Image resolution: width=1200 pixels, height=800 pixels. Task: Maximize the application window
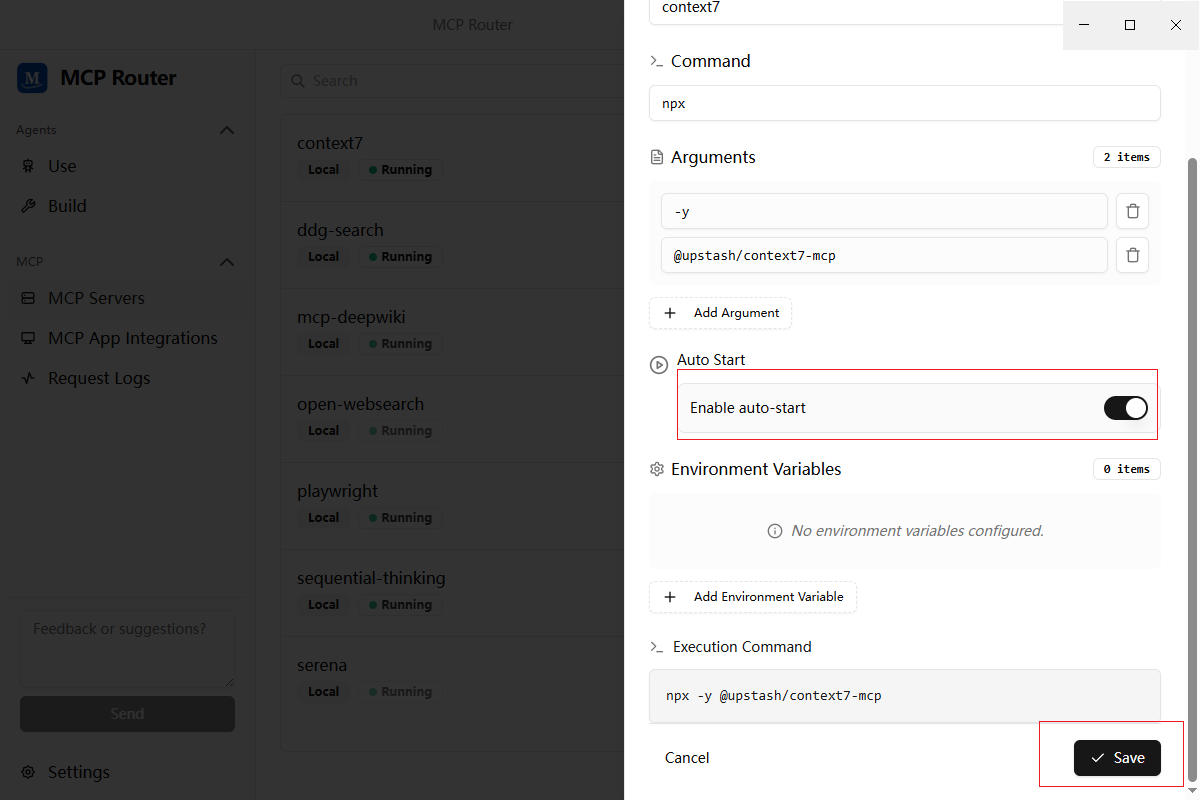coord(1129,25)
